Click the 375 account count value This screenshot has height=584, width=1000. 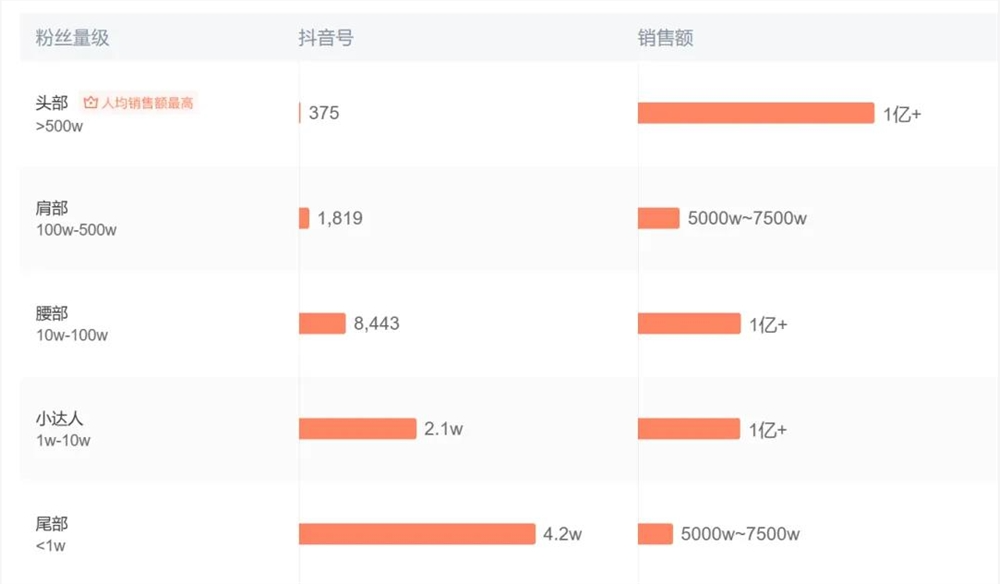(x=324, y=113)
